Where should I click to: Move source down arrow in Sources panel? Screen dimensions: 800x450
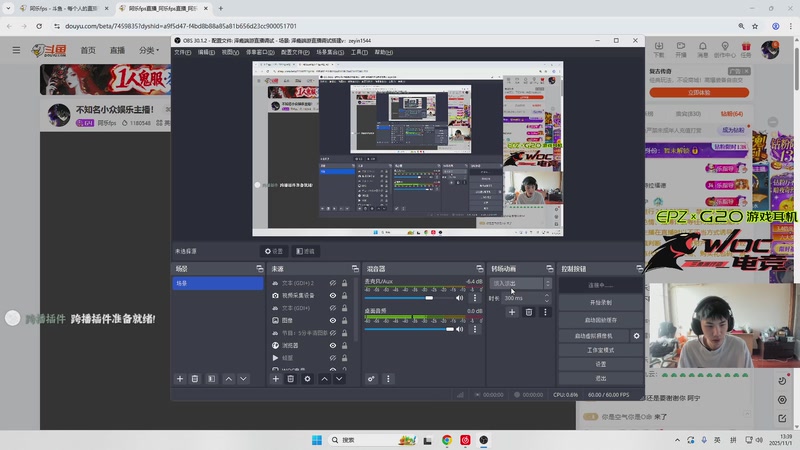point(339,379)
